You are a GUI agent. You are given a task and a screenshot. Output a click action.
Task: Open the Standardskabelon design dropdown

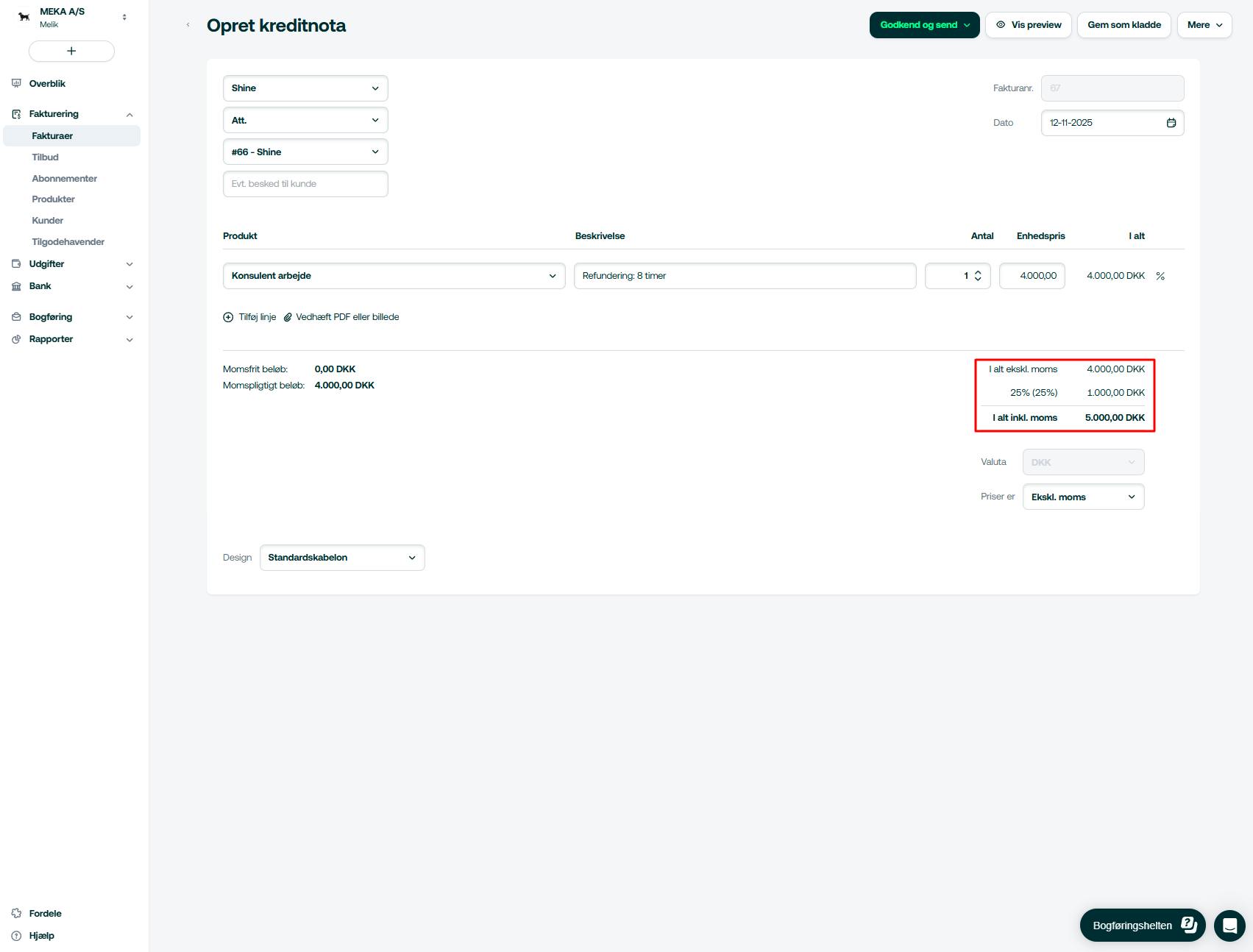tap(342, 558)
